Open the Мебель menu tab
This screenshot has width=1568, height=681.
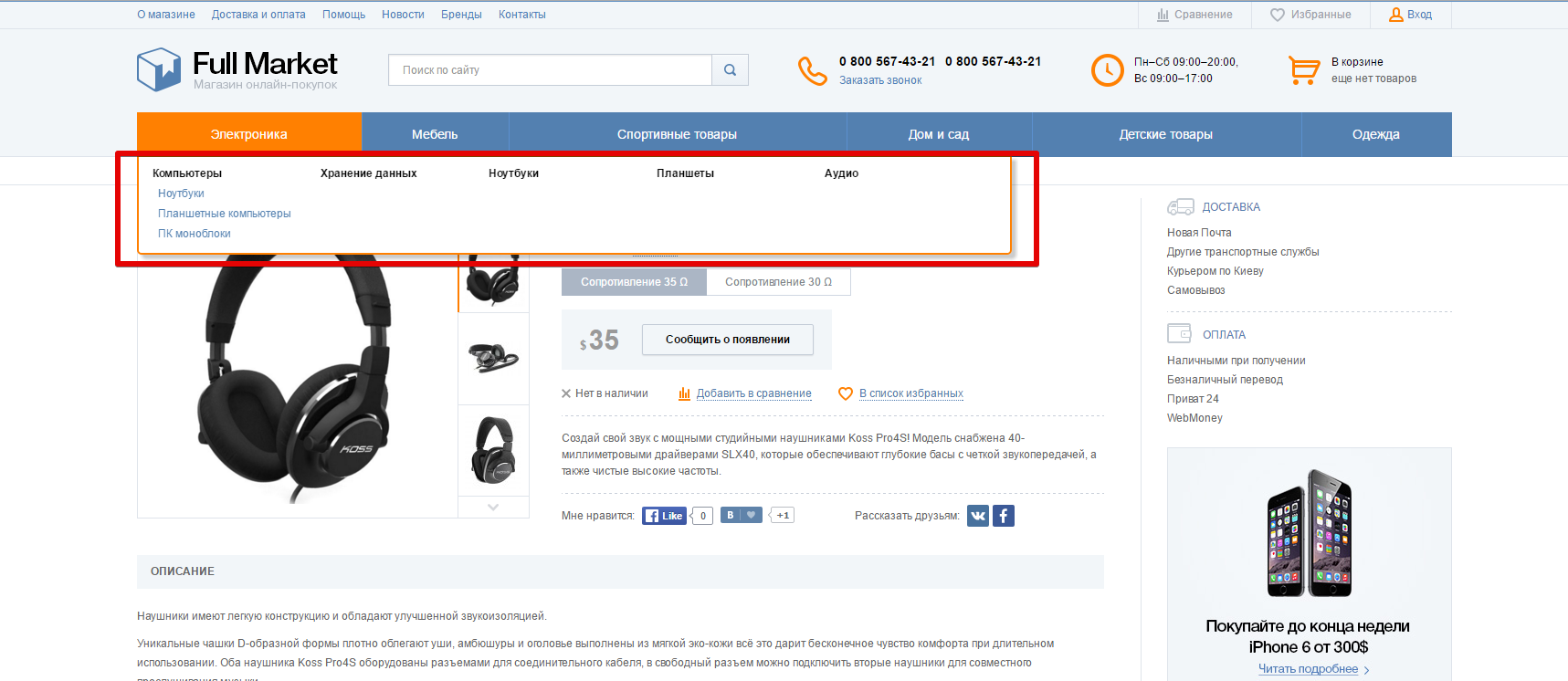(435, 134)
